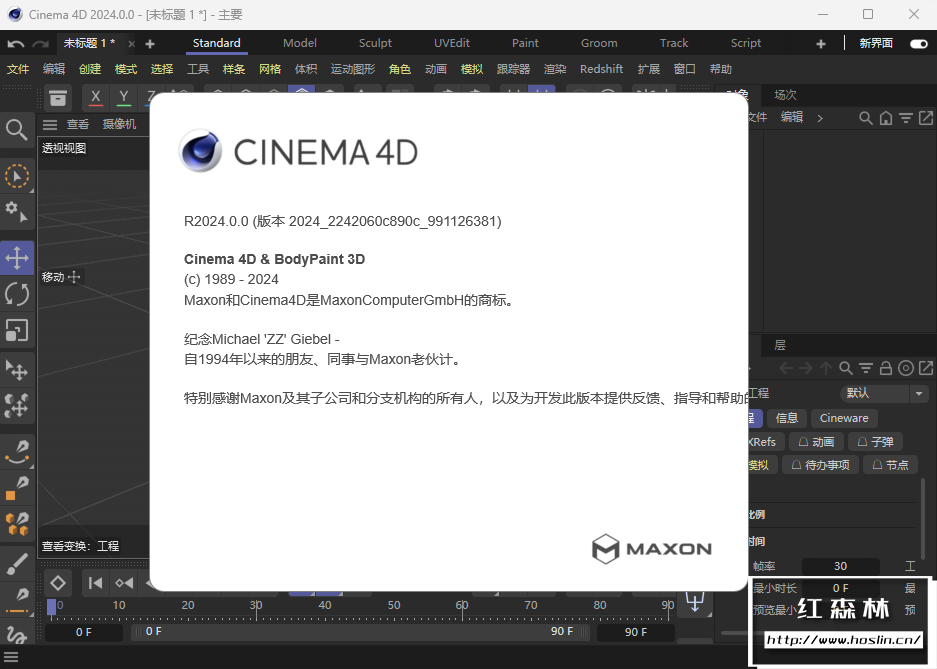937x669 pixels.
Task: Click the Redo arrow icon
Action: pos(40,44)
